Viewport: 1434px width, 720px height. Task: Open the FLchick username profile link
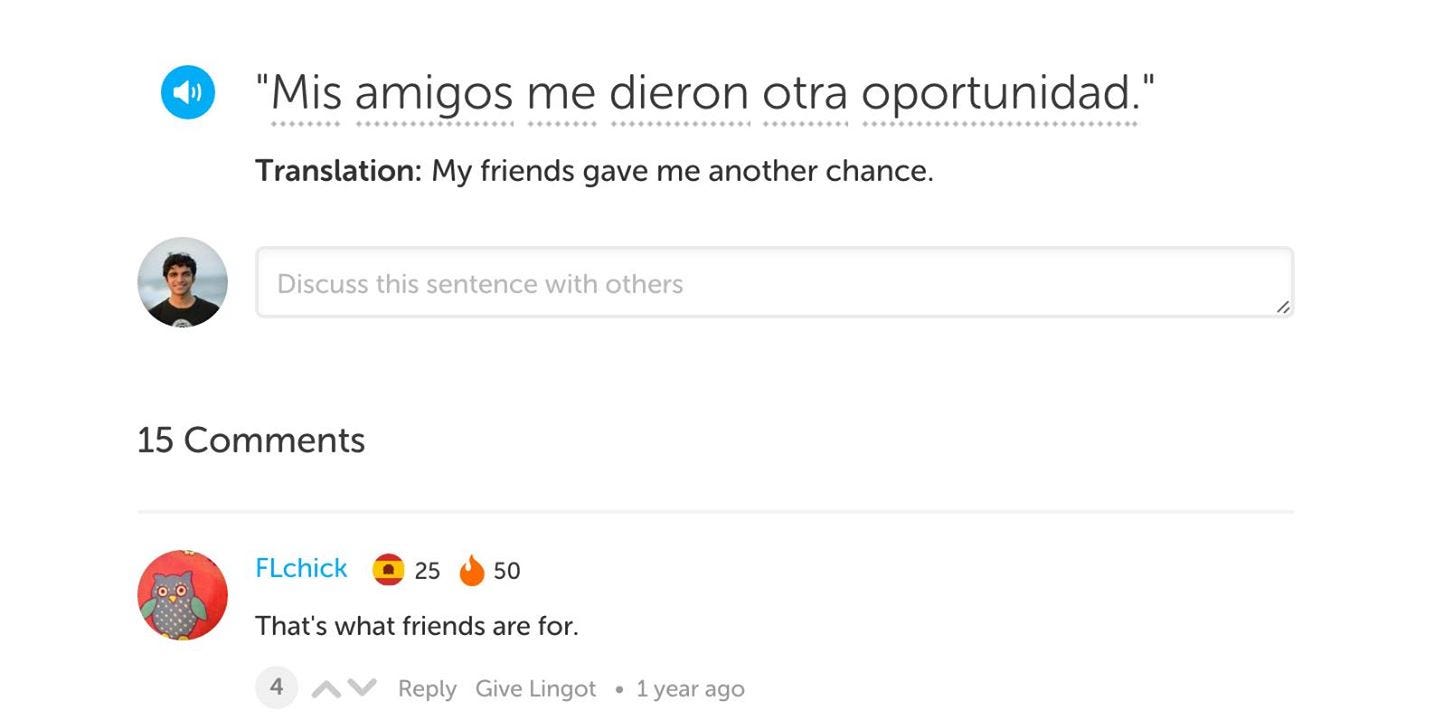pos(301,568)
